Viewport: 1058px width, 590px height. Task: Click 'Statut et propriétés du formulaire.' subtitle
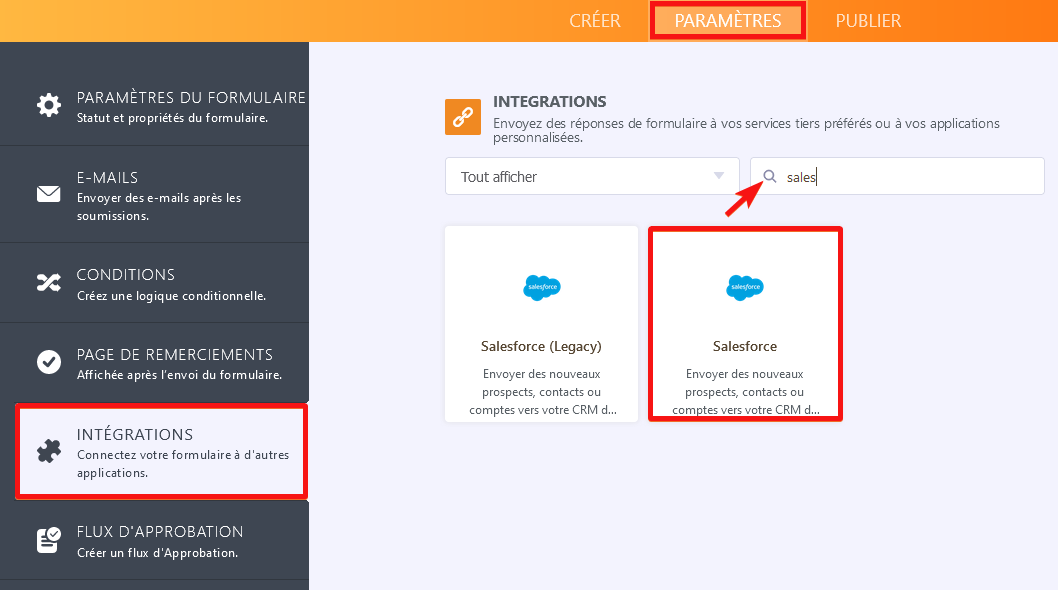[172, 118]
